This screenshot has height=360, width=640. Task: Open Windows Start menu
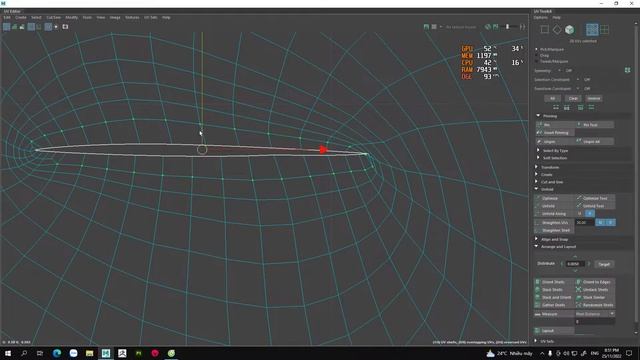[8, 353]
